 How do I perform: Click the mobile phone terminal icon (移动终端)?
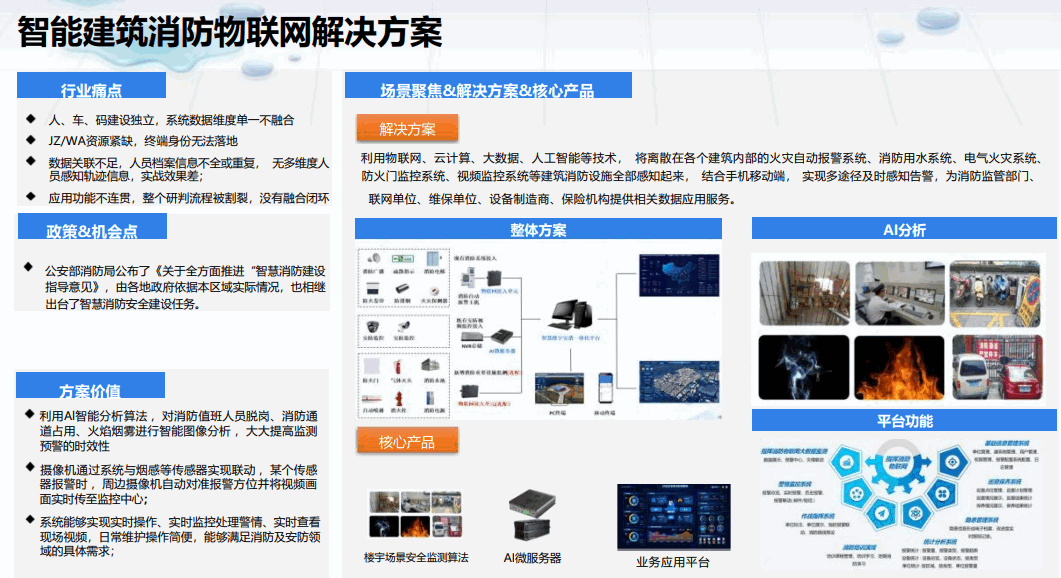[605, 388]
